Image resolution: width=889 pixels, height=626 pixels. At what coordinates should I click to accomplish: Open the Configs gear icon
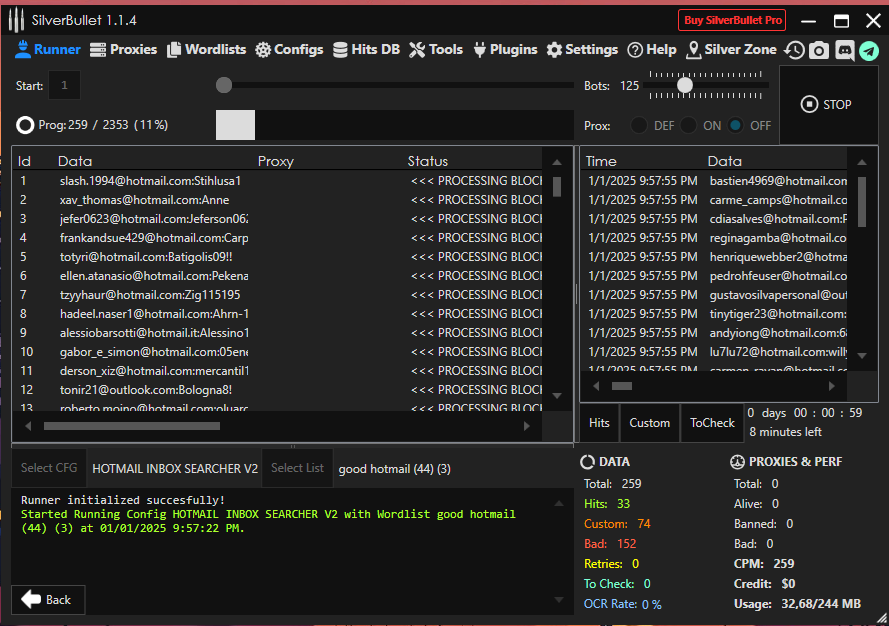click(x=263, y=50)
